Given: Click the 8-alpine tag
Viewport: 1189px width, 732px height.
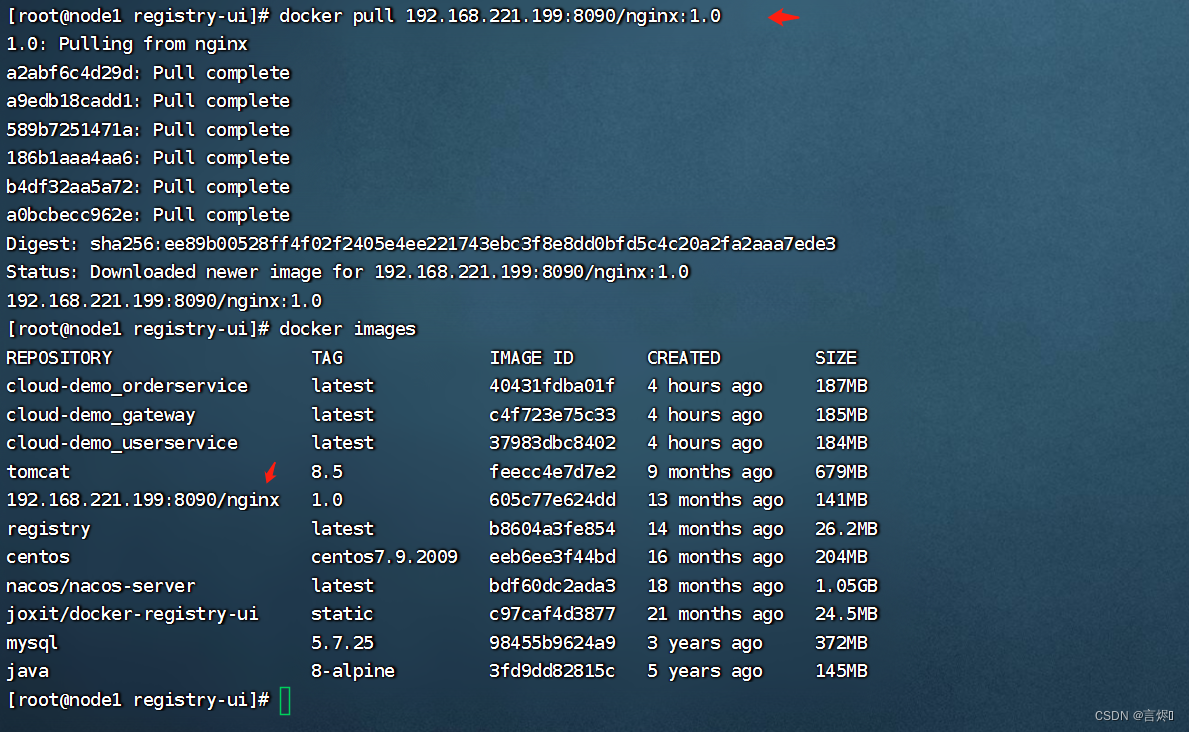Looking at the screenshot, I should point(353,671).
